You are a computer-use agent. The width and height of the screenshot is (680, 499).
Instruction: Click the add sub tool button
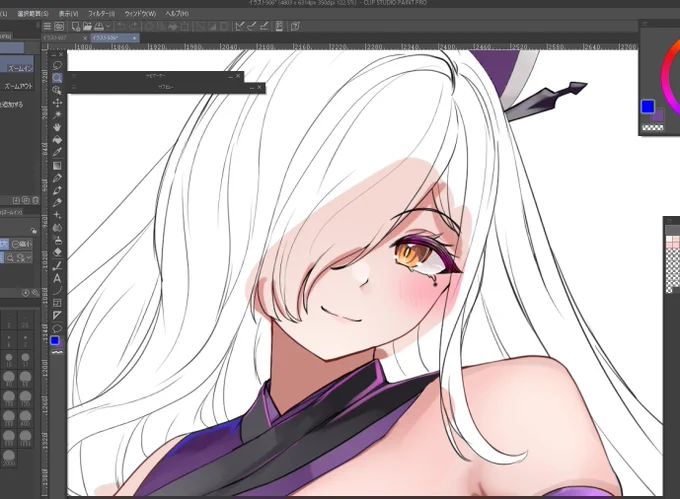[x=16, y=200]
